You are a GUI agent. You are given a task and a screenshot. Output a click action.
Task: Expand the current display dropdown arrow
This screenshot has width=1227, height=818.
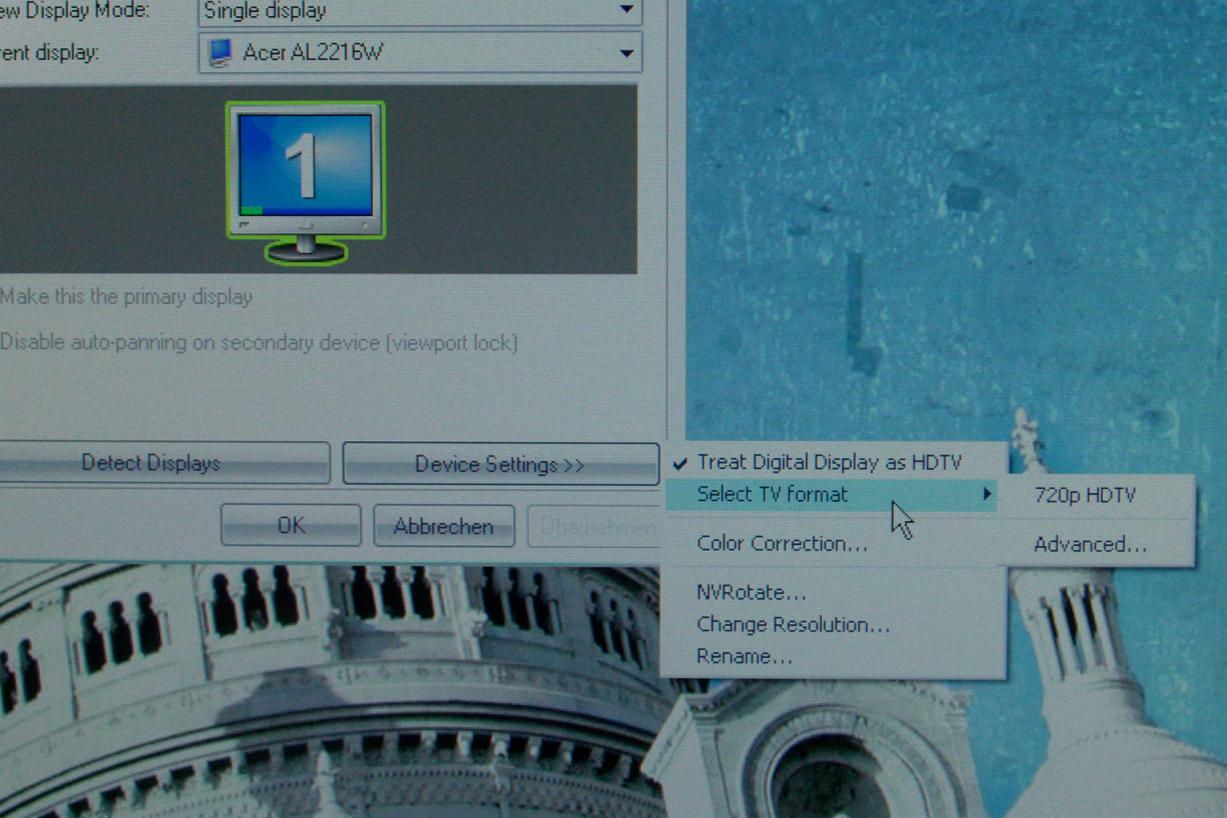[x=626, y=53]
